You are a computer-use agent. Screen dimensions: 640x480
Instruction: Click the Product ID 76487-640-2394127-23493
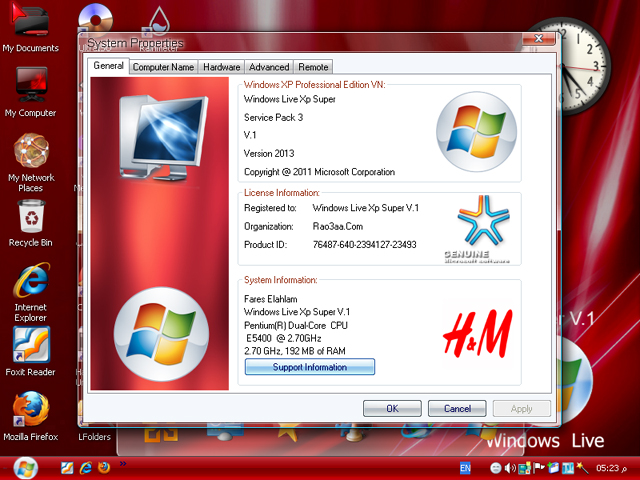coord(364,244)
